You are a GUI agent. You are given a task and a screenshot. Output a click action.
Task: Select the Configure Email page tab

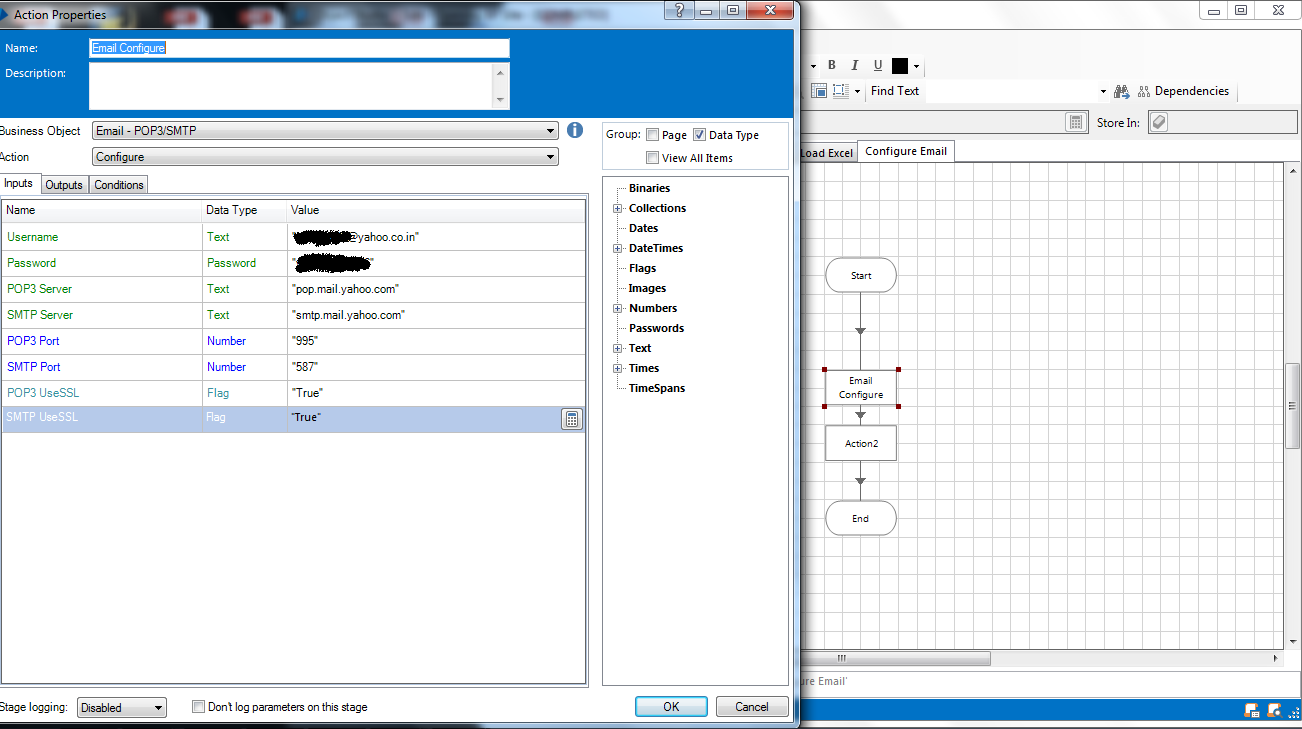(906, 151)
